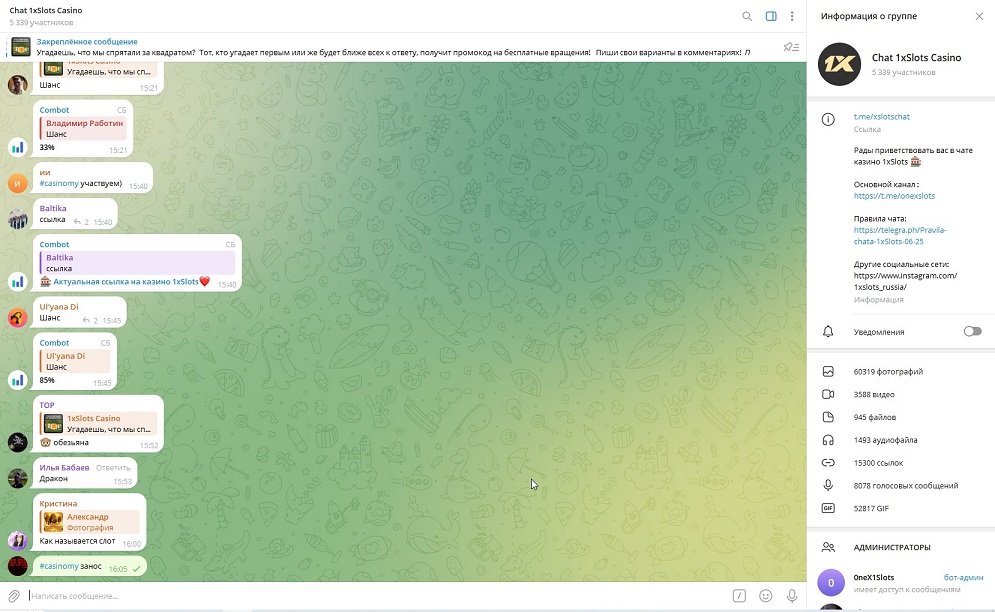Image resolution: width=995 pixels, height=612 pixels.
Task: Open the 'Актуальная ссылка на казино 1xSlots' link
Action: (125, 281)
